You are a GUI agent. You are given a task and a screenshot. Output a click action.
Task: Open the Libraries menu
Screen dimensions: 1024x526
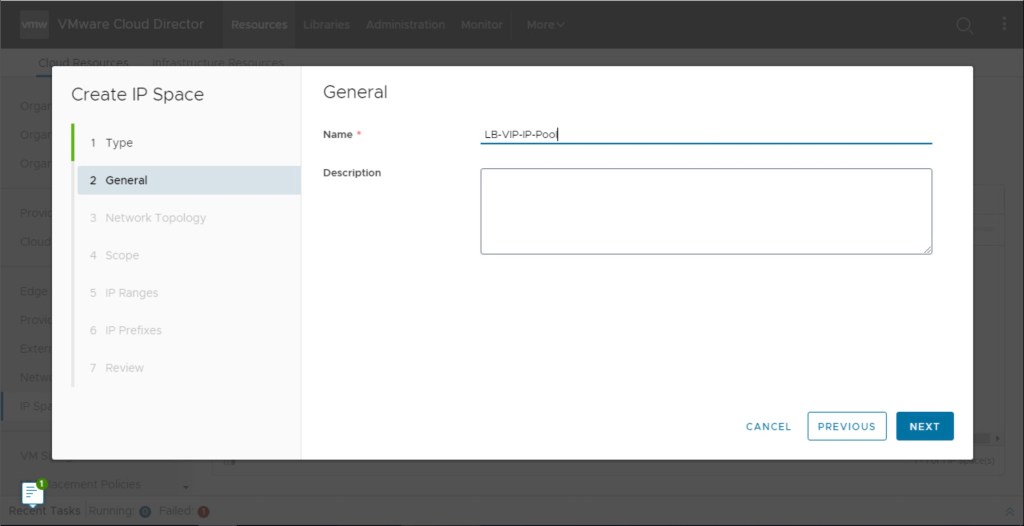coord(326,24)
